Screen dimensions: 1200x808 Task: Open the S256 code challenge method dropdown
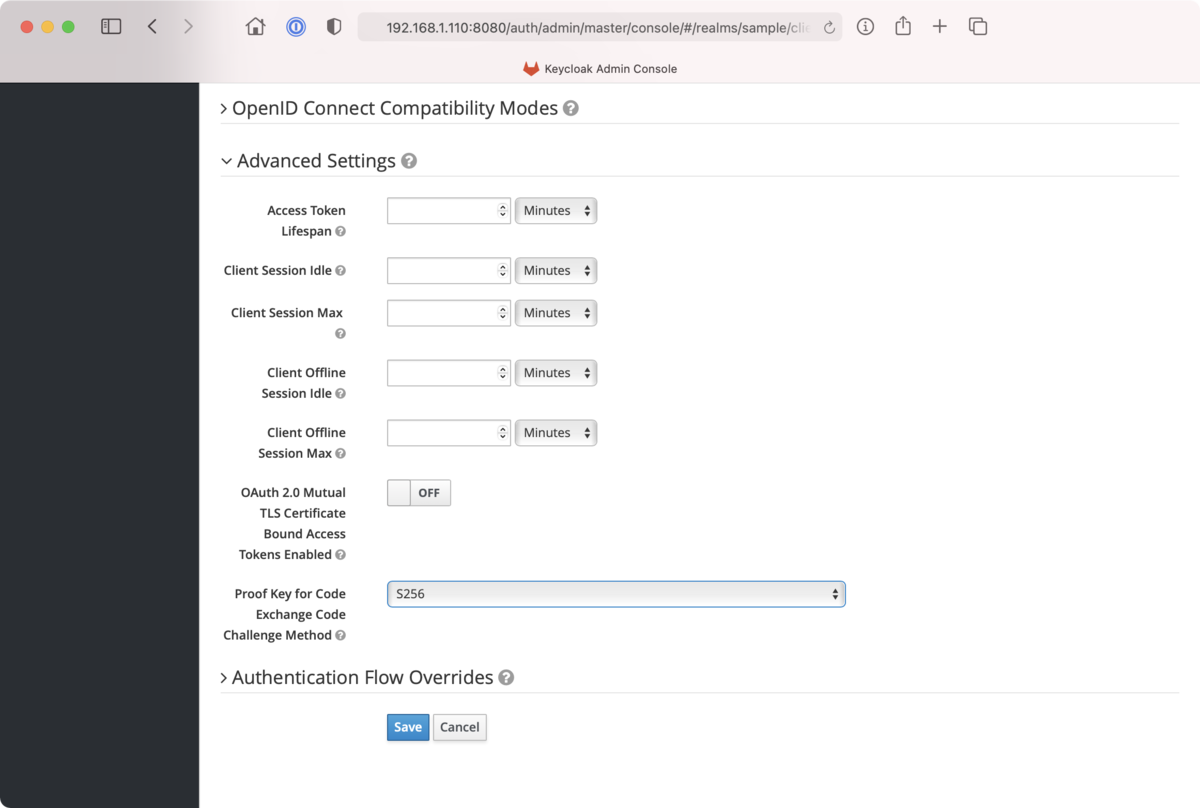(x=616, y=594)
